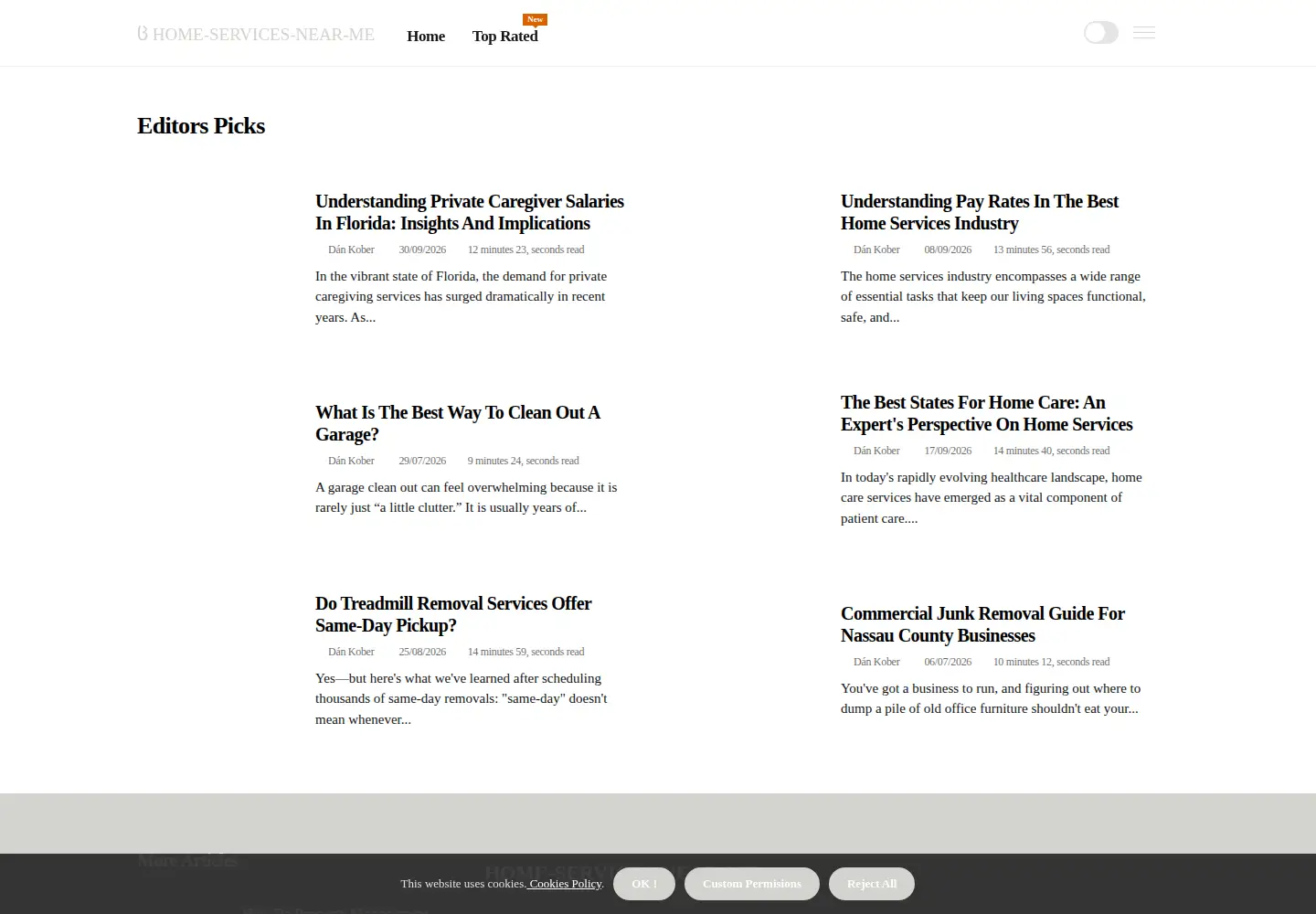Click the Reject All cookies button
1316x914 pixels.
pyautogui.click(x=872, y=884)
